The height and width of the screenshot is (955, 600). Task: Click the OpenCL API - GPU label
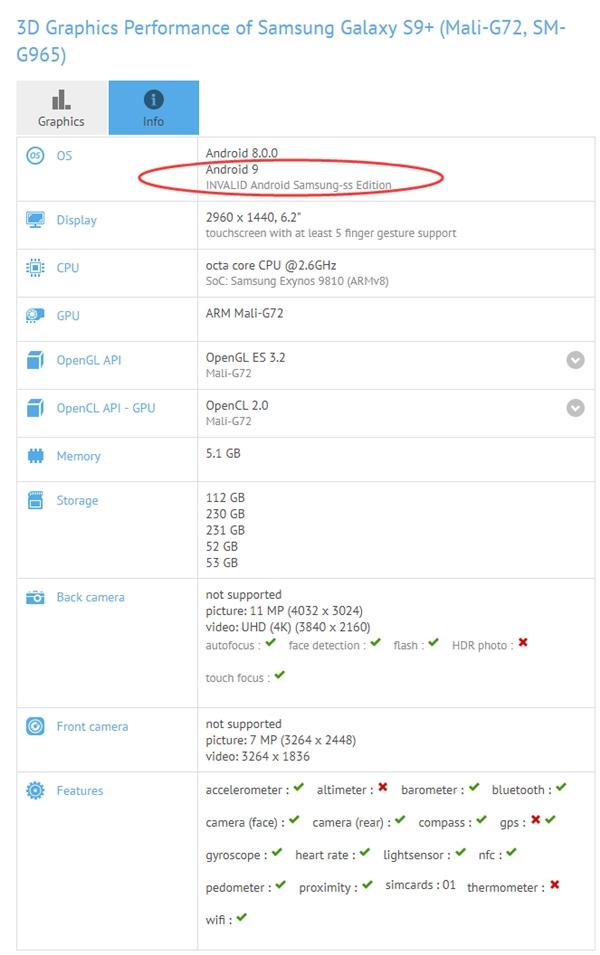(106, 408)
